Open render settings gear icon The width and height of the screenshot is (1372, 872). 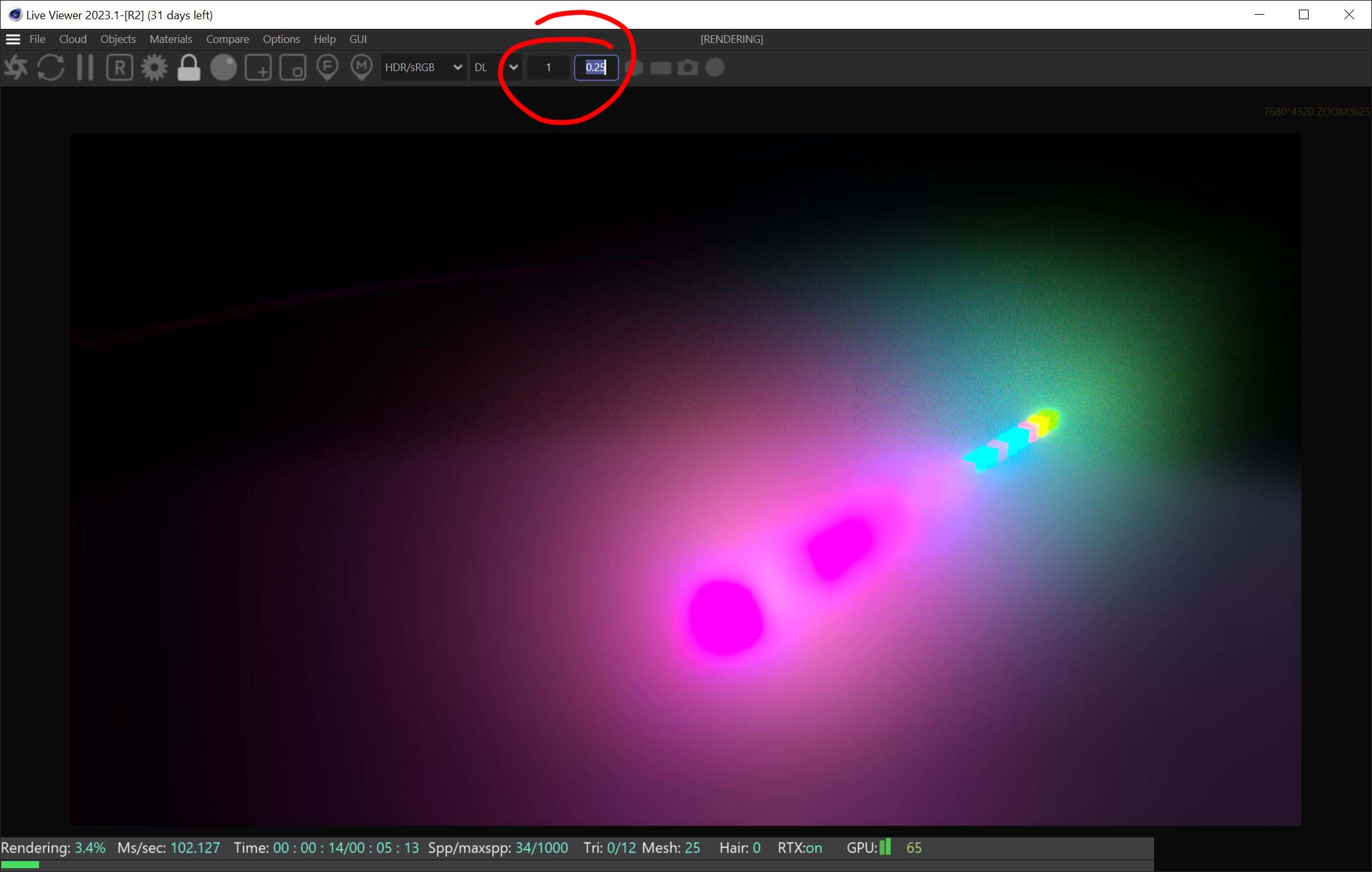154,67
